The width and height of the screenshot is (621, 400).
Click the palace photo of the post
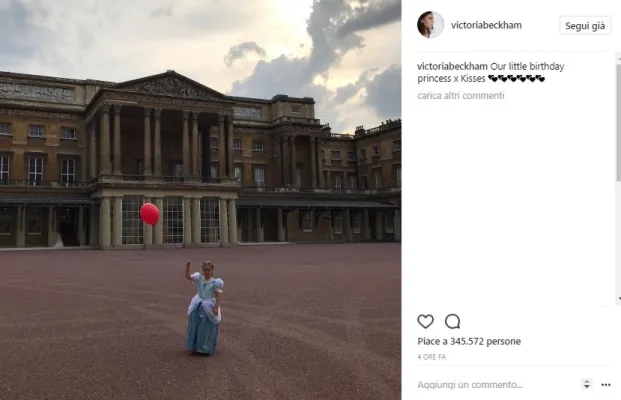(200, 200)
